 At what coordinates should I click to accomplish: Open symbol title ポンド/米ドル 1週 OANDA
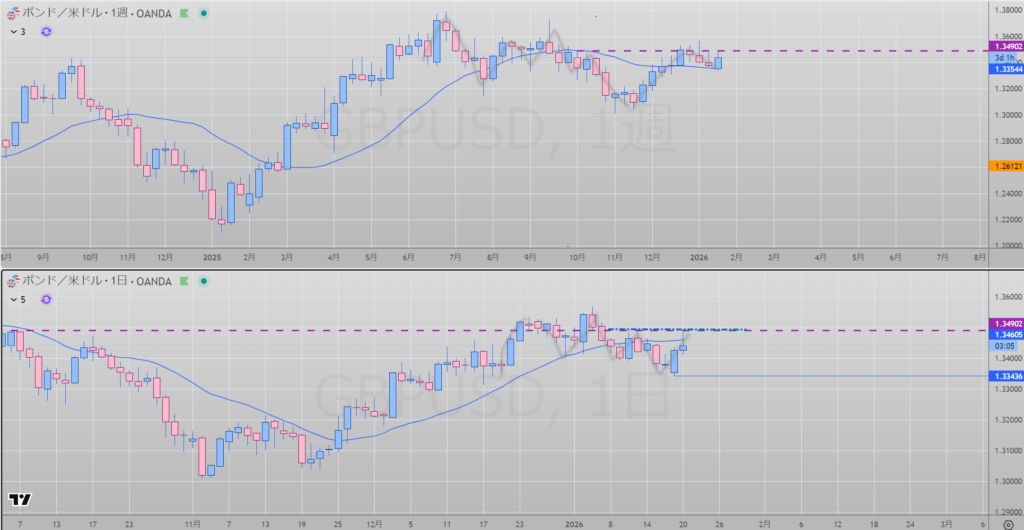pos(98,14)
